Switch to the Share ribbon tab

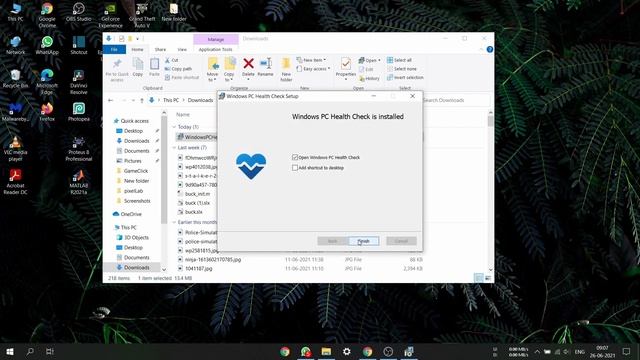point(160,49)
